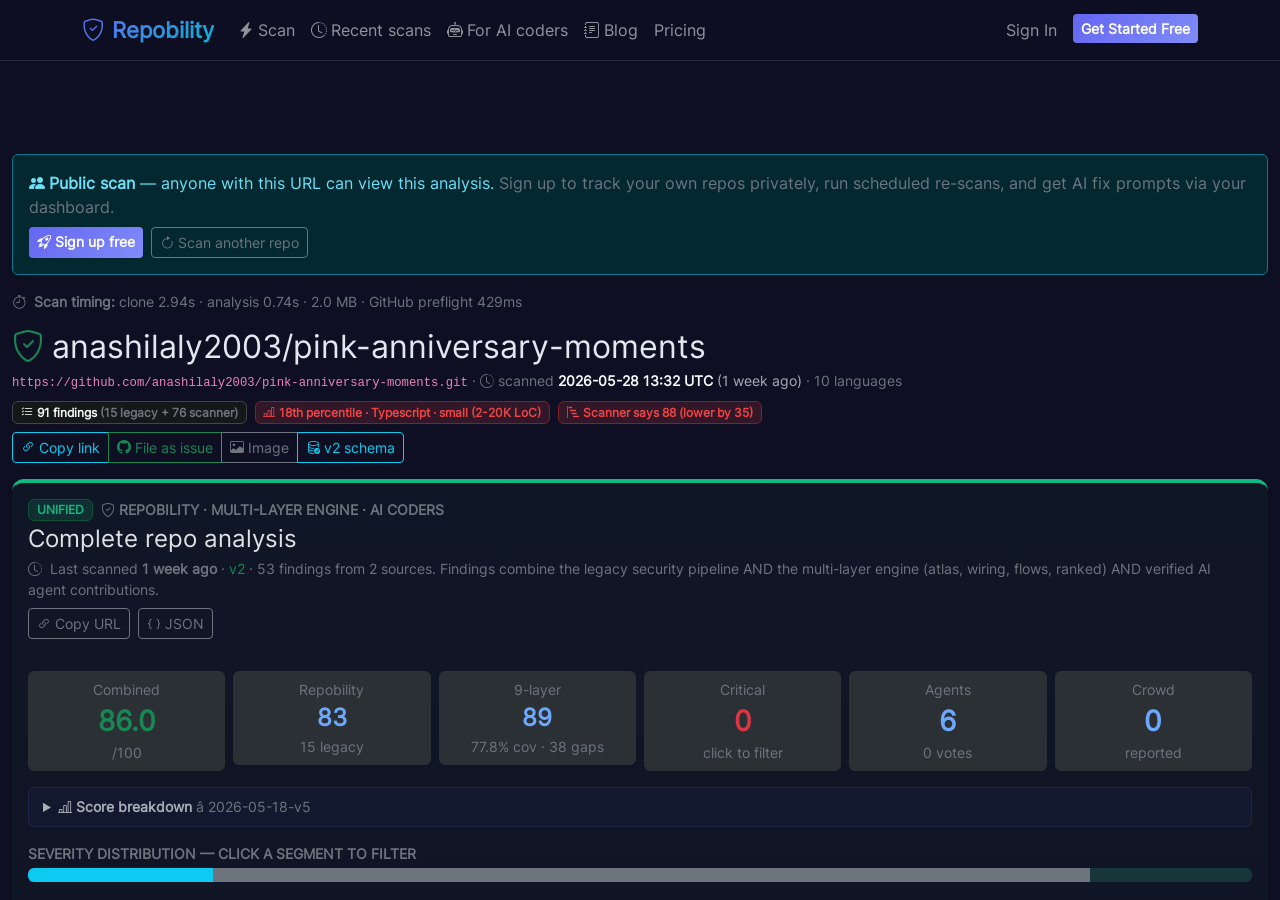Click the Image button
Screen dimensions: 1280x900
click(x=259, y=448)
